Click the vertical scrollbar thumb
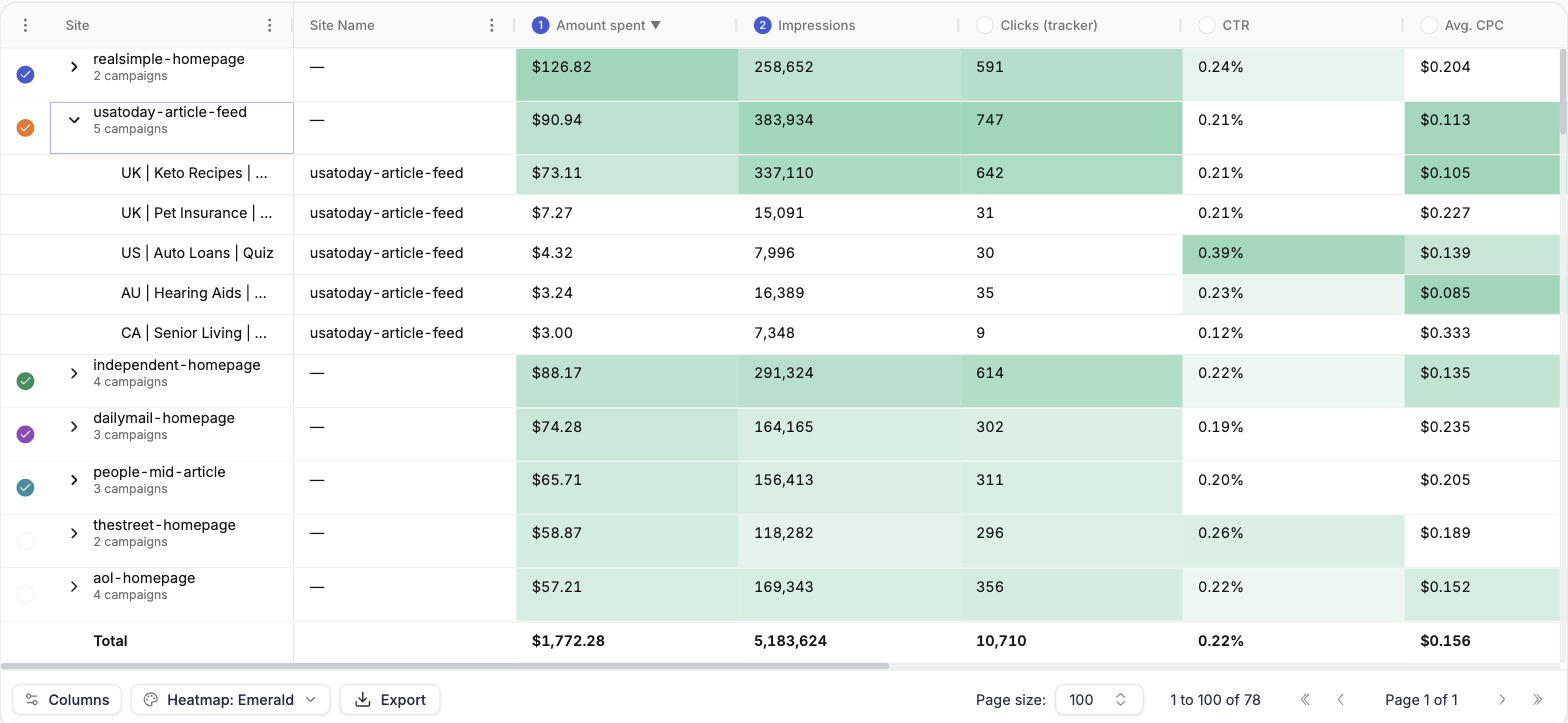Viewport: 1568px width, 723px height. [1563, 91]
